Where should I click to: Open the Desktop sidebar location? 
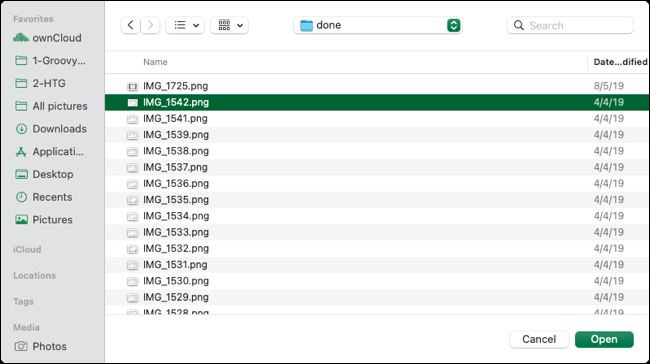tap(44, 174)
